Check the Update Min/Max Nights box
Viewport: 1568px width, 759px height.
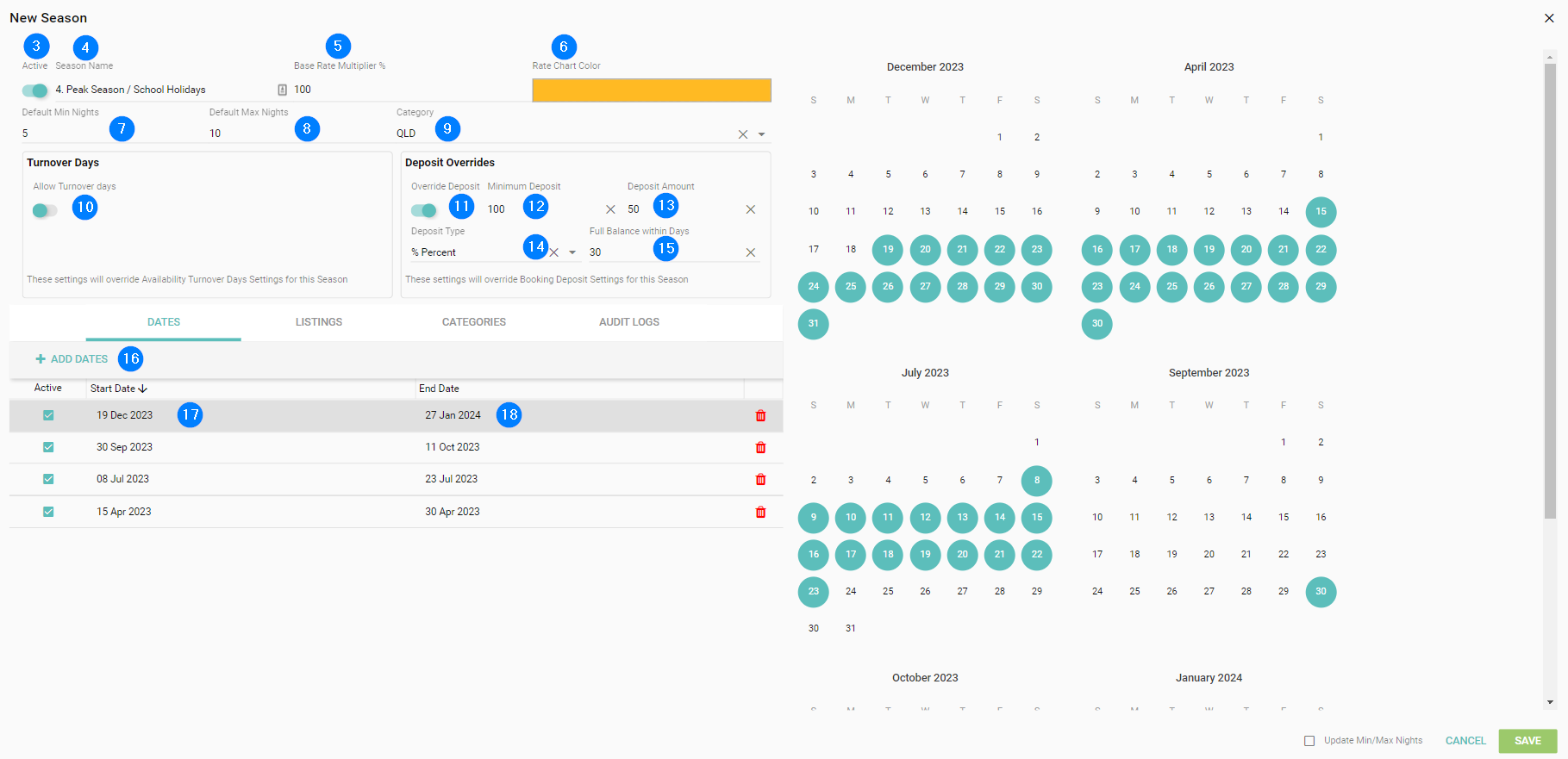(x=1309, y=741)
